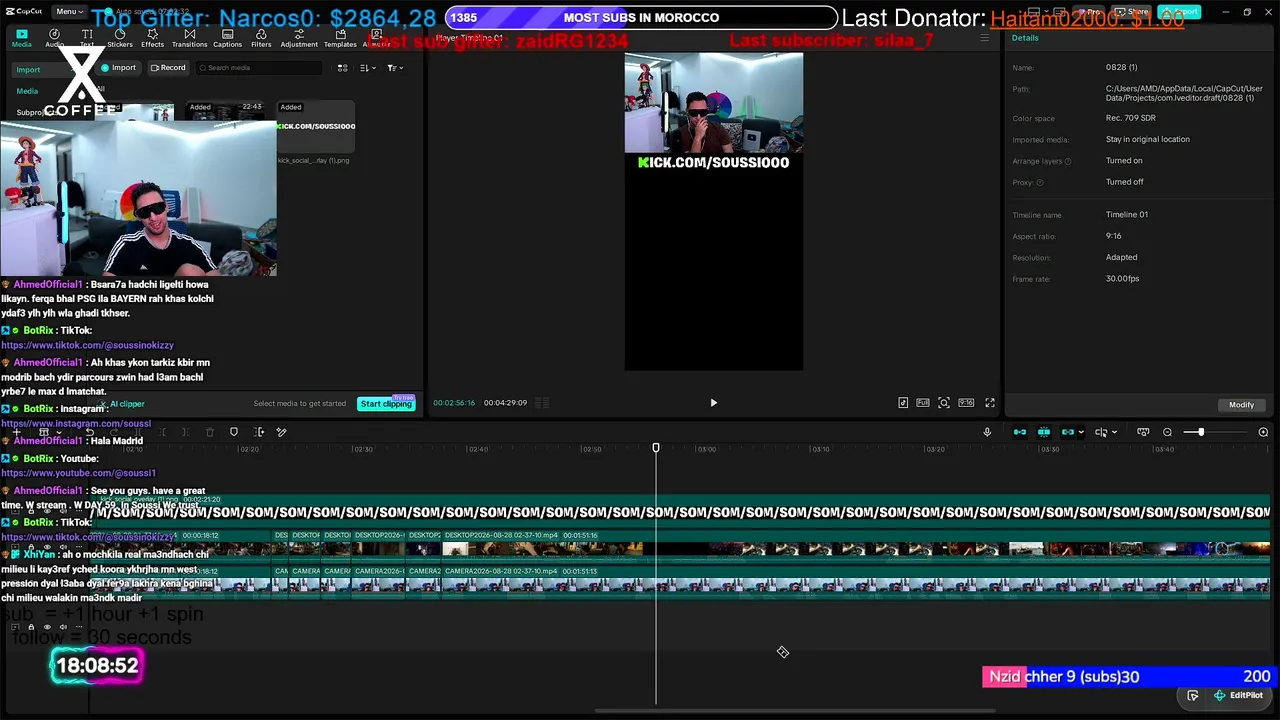Toggle main track magnet
The height and width of the screenshot is (720, 1280).
(1020, 432)
